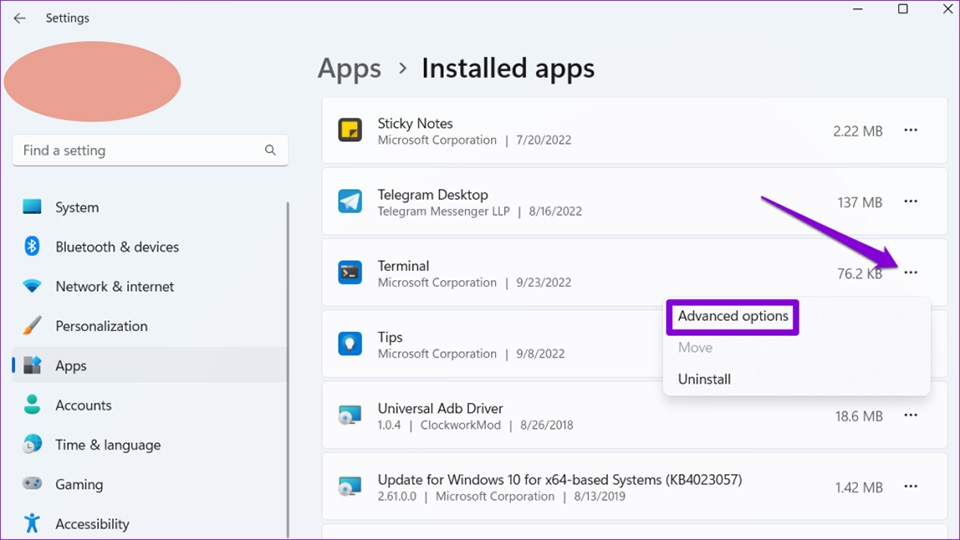Click the System monitor icon in sidebar
This screenshot has width=960, height=540.
click(32, 207)
